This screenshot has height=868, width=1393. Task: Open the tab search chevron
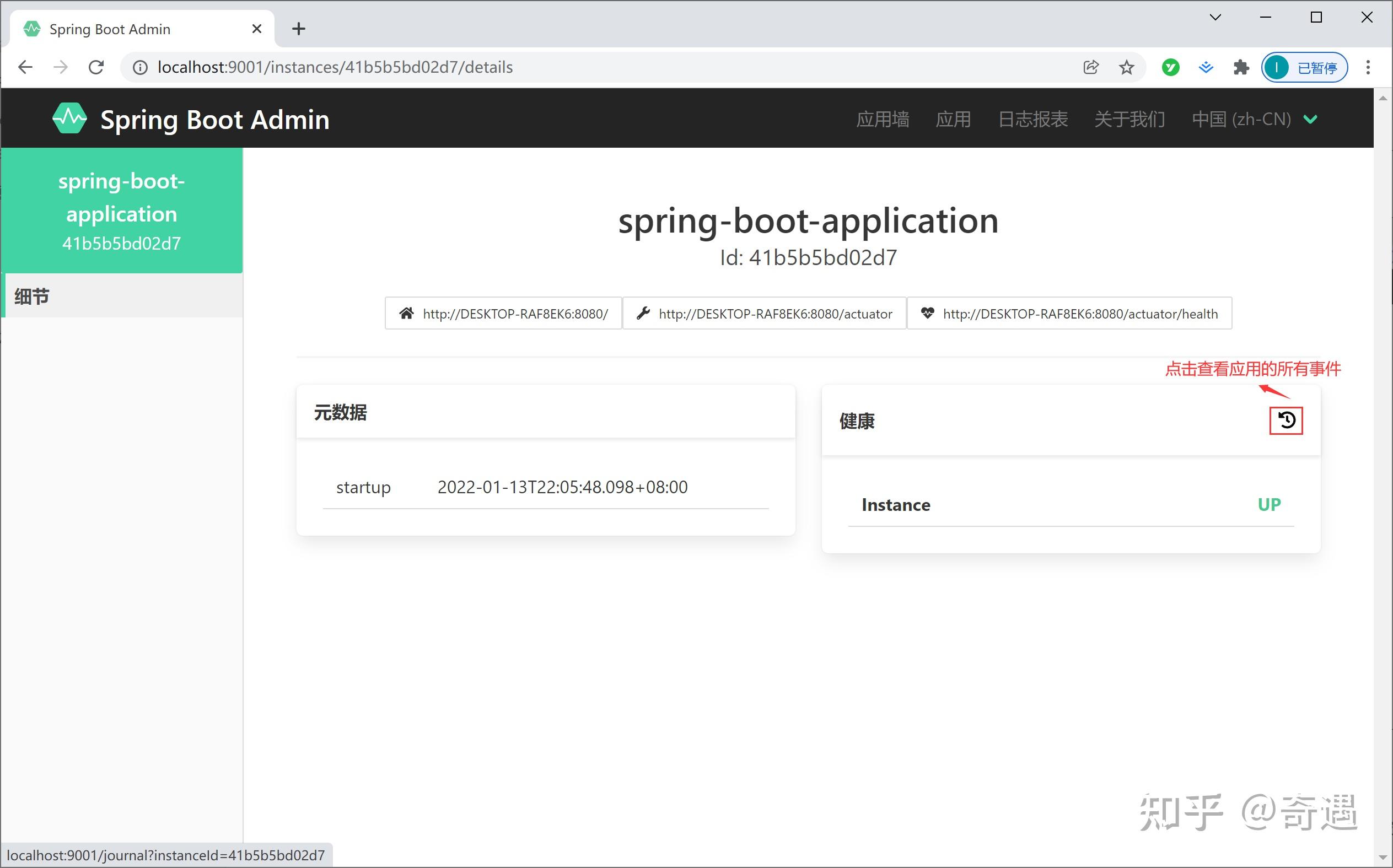point(1214,17)
